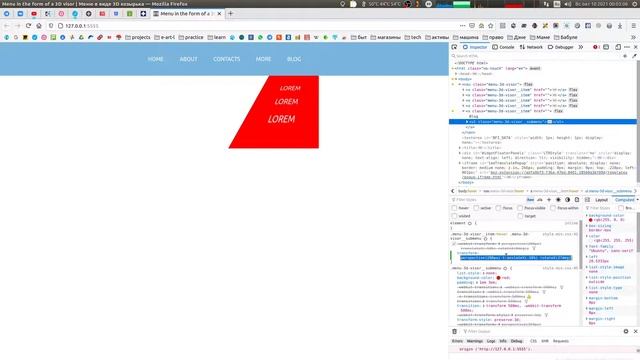Click the HOME link in the page menu
This screenshot has width=640, height=360.
tap(156, 59)
